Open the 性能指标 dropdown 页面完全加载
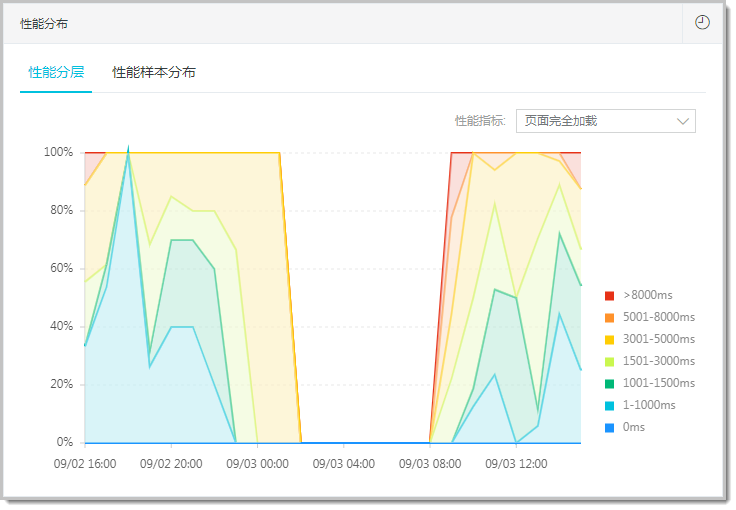This screenshot has width=736, height=510. (606, 121)
